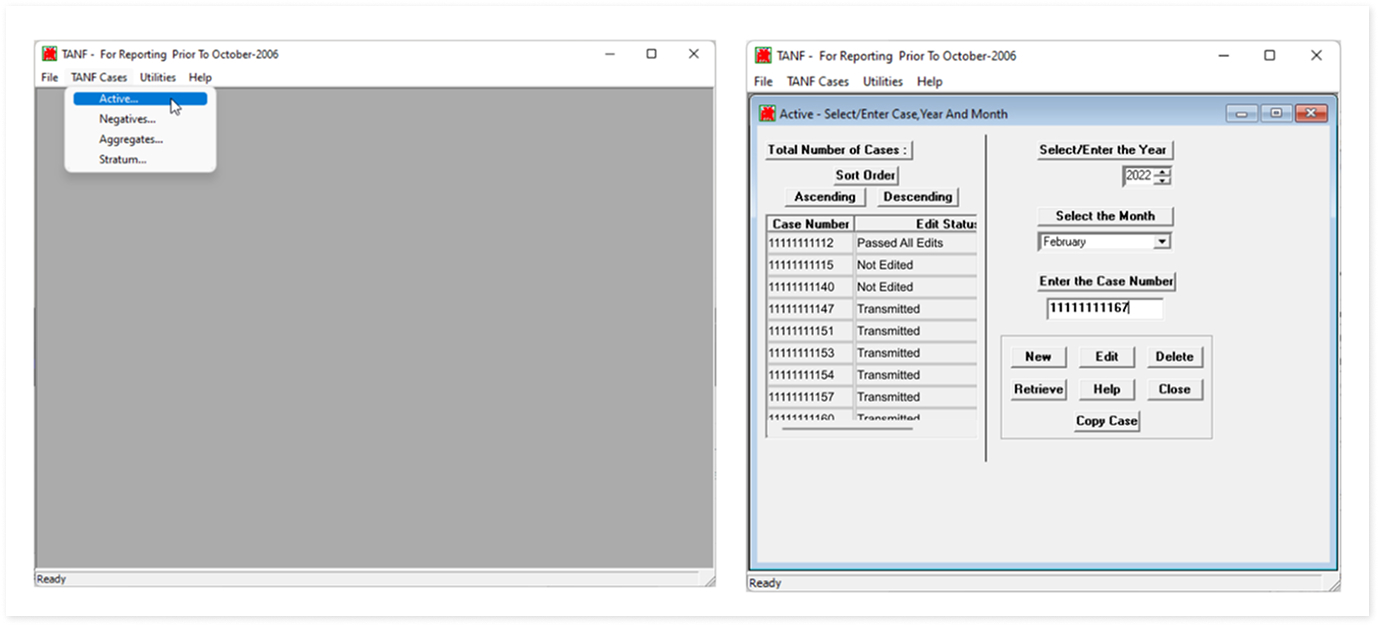Image resolution: width=1379 pixels, height=626 pixels.
Task: Sort cases with the Descending button
Action: (x=918, y=197)
